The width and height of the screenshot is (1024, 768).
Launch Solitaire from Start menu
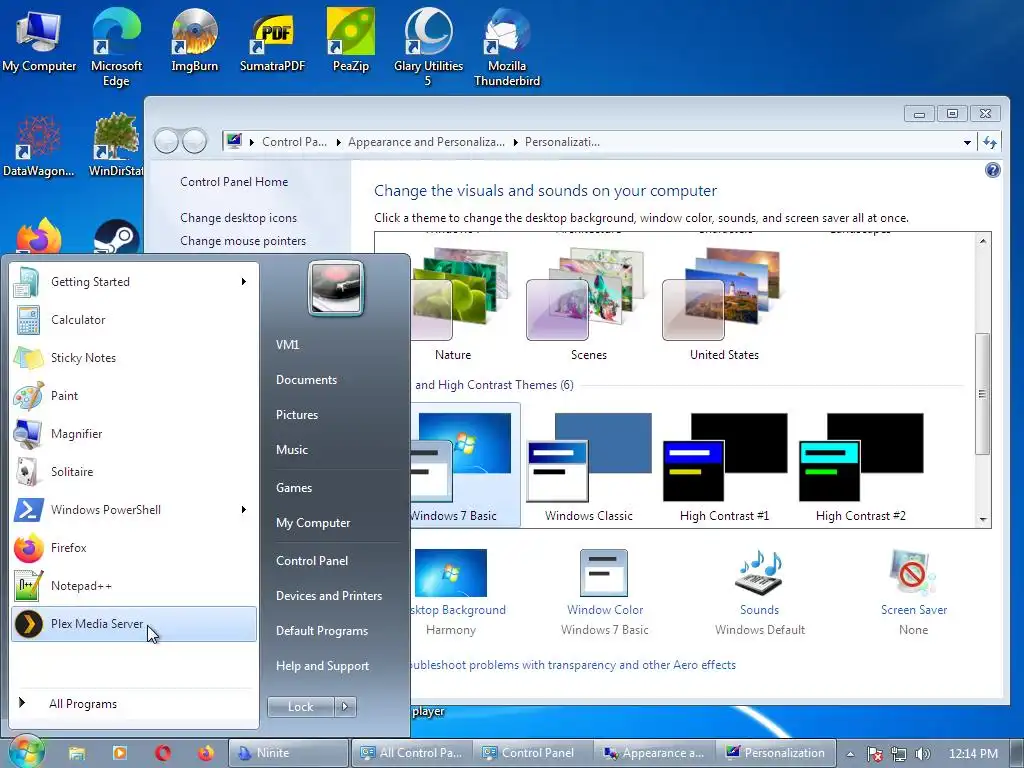(x=133, y=472)
